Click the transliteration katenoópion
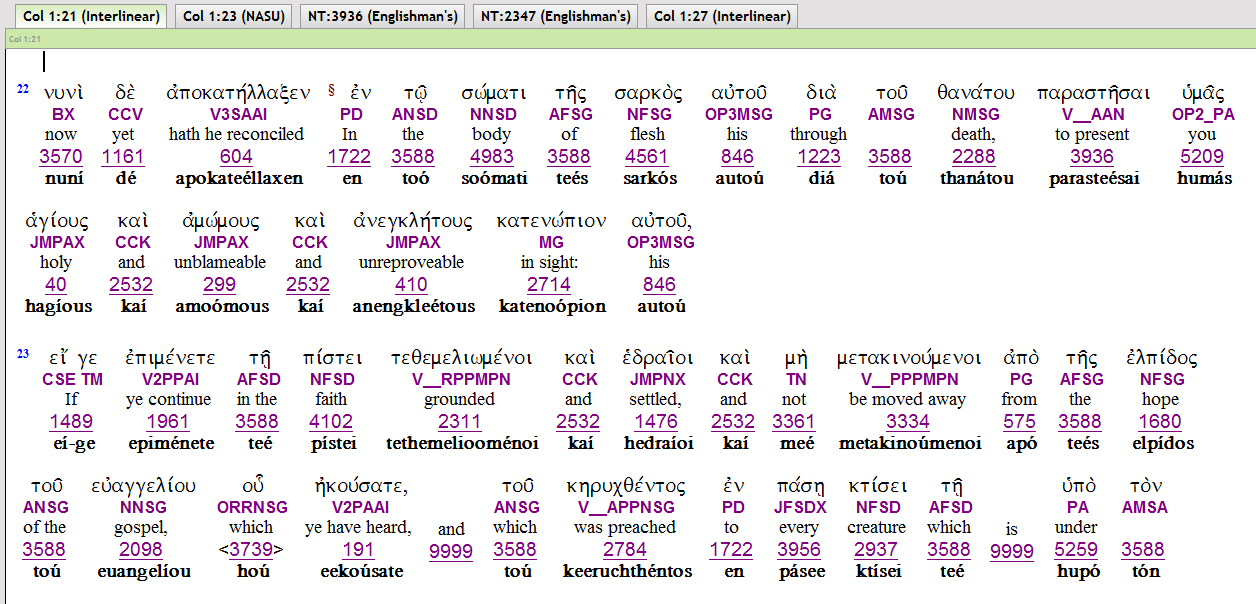This screenshot has height=604, width=1256. (551, 306)
